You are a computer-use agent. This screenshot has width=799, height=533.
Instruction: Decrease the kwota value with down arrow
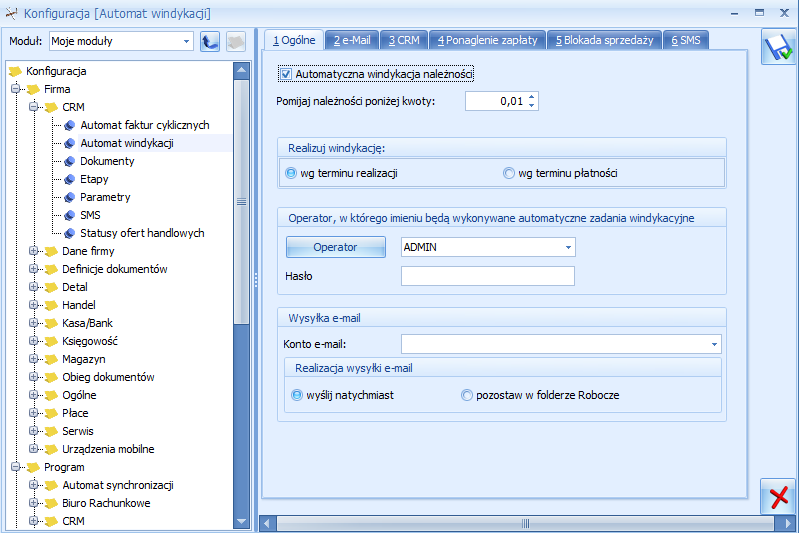531,105
